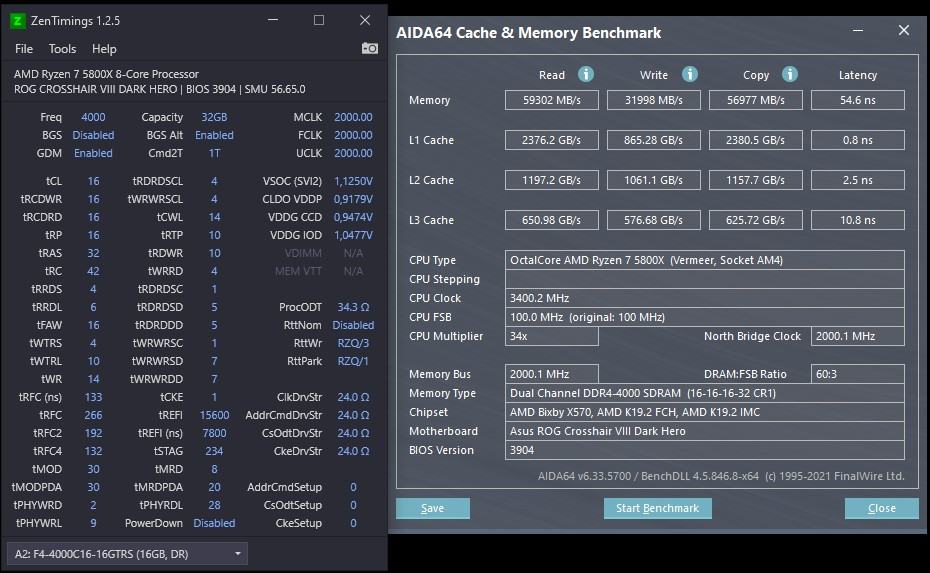This screenshot has height=573, width=930.
Task: Click the Read info icon in AIDA64
Action: pos(586,74)
